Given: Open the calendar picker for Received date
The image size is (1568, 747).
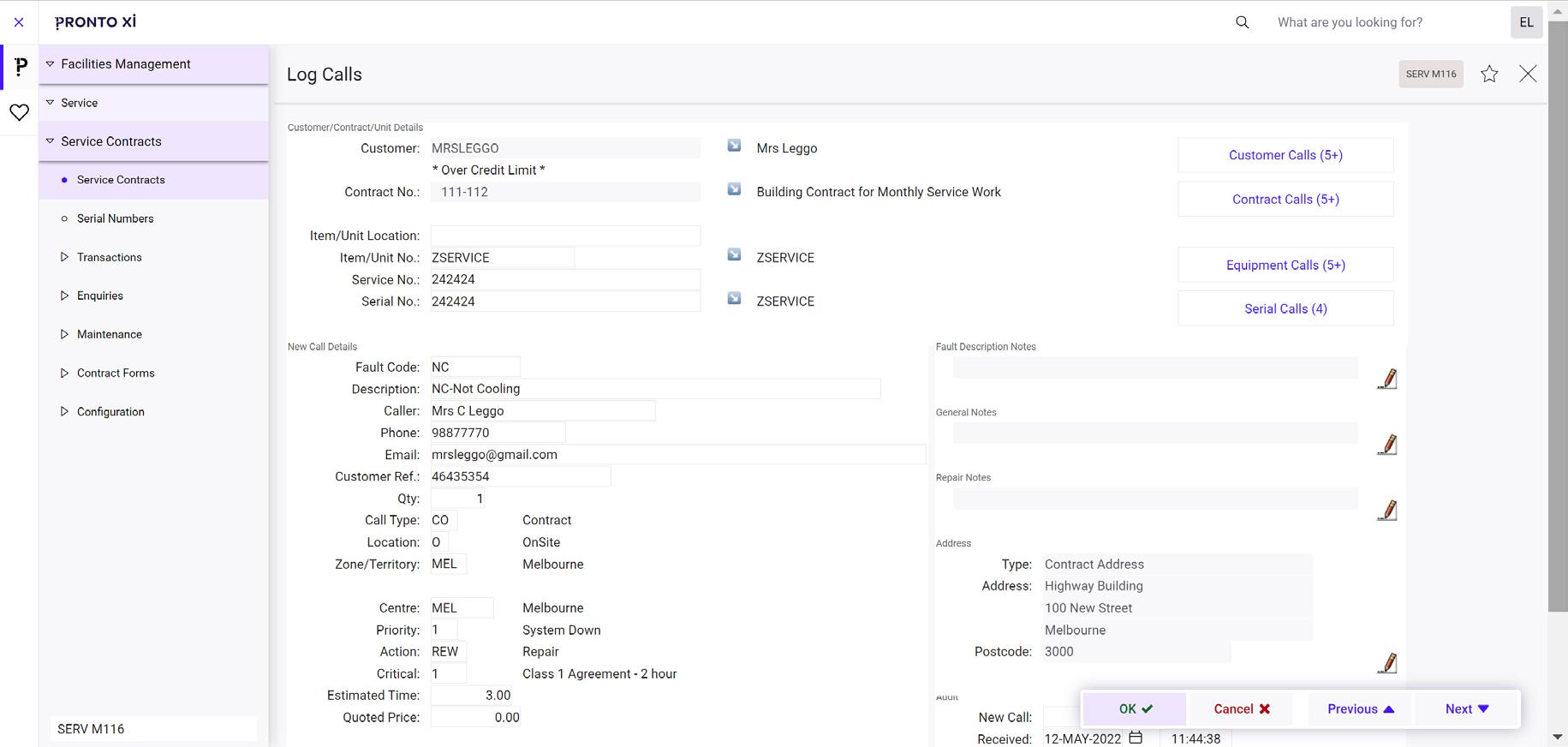Looking at the screenshot, I should pyautogui.click(x=1136, y=738).
